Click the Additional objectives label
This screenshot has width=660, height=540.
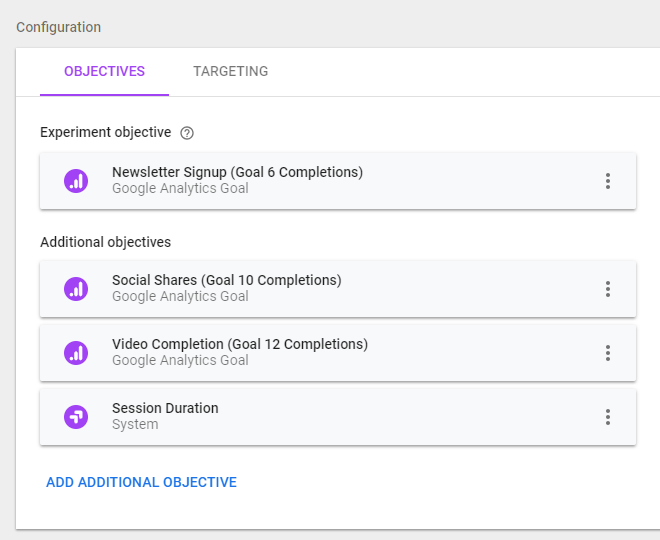[x=105, y=242]
